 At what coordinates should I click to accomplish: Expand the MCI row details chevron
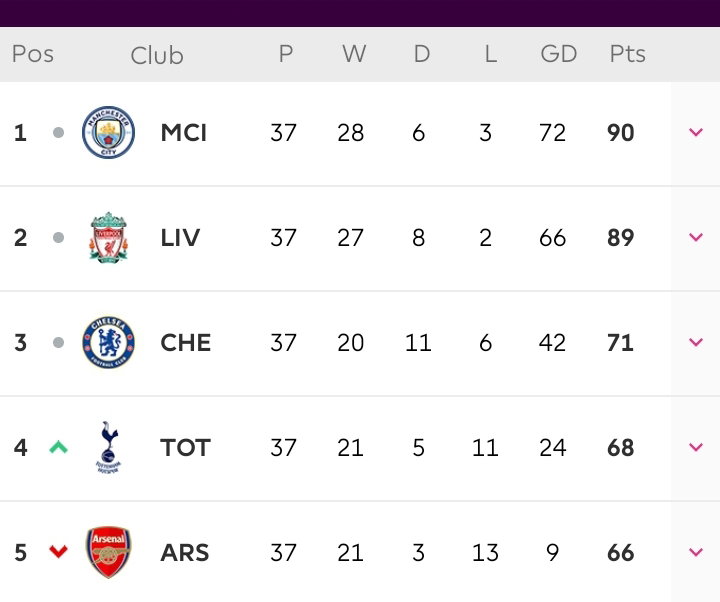696,132
